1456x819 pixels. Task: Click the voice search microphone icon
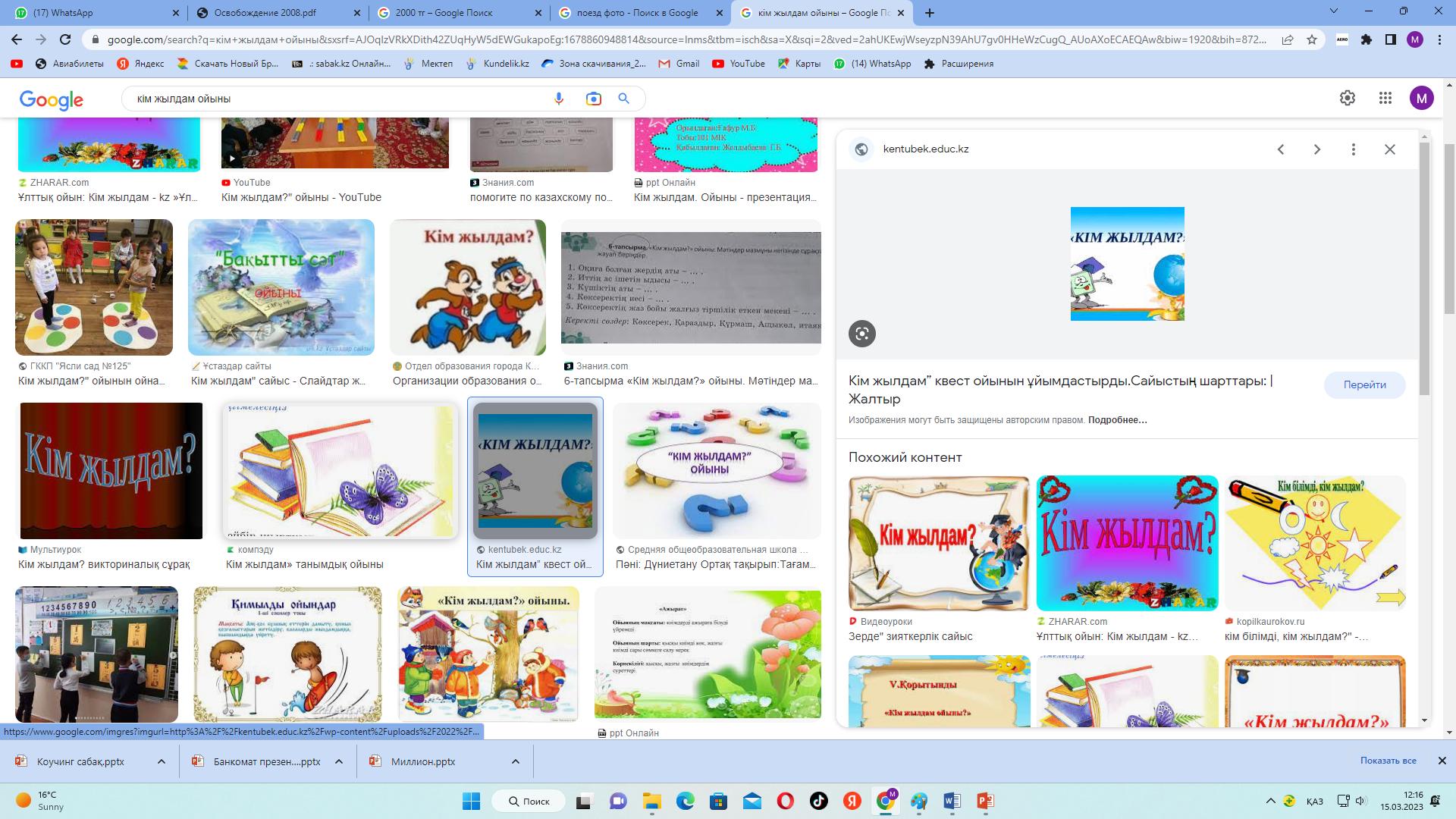pos(559,99)
